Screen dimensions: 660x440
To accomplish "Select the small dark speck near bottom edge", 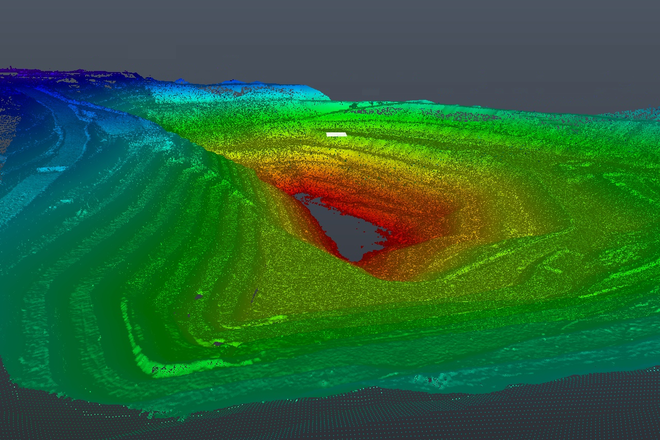I will pos(430,379).
